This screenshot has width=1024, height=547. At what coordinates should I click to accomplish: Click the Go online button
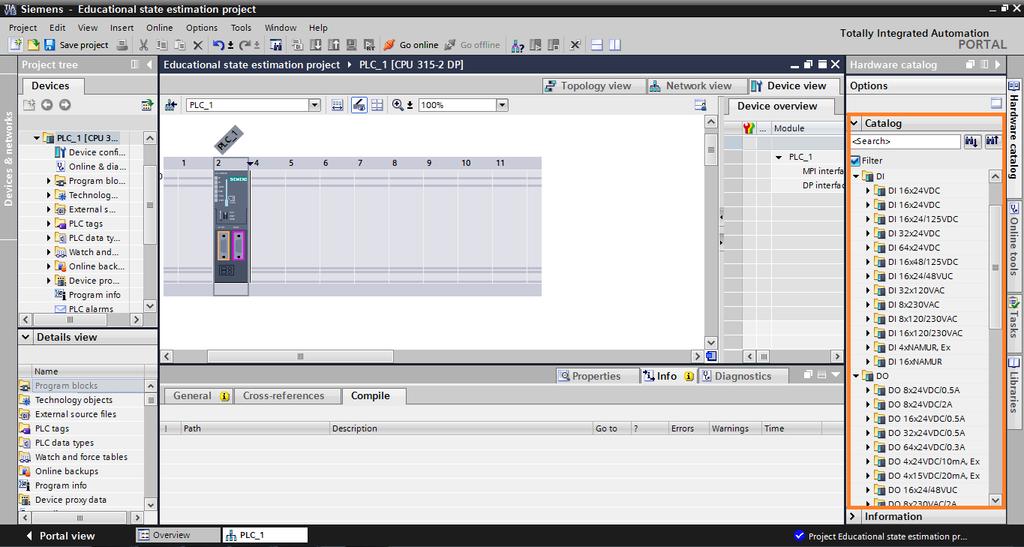click(411, 45)
